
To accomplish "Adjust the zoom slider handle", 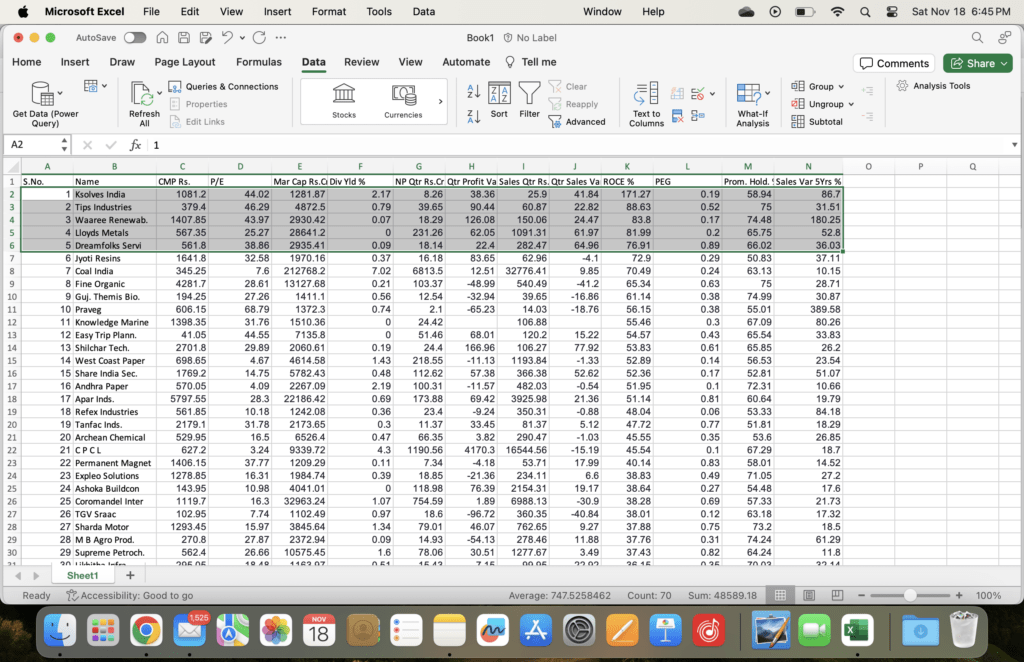I will click(910, 595).
